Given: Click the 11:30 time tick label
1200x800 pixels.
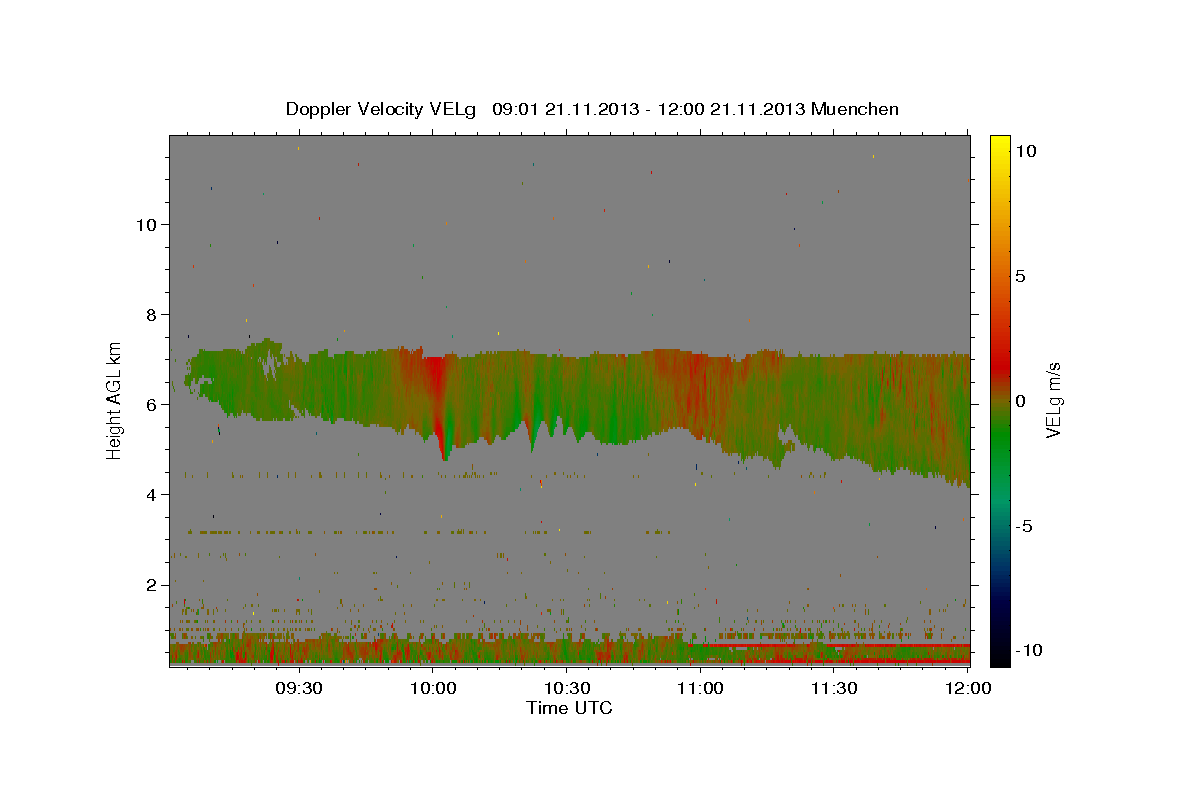Looking at the screenshot, I should [x=833, y=688].
